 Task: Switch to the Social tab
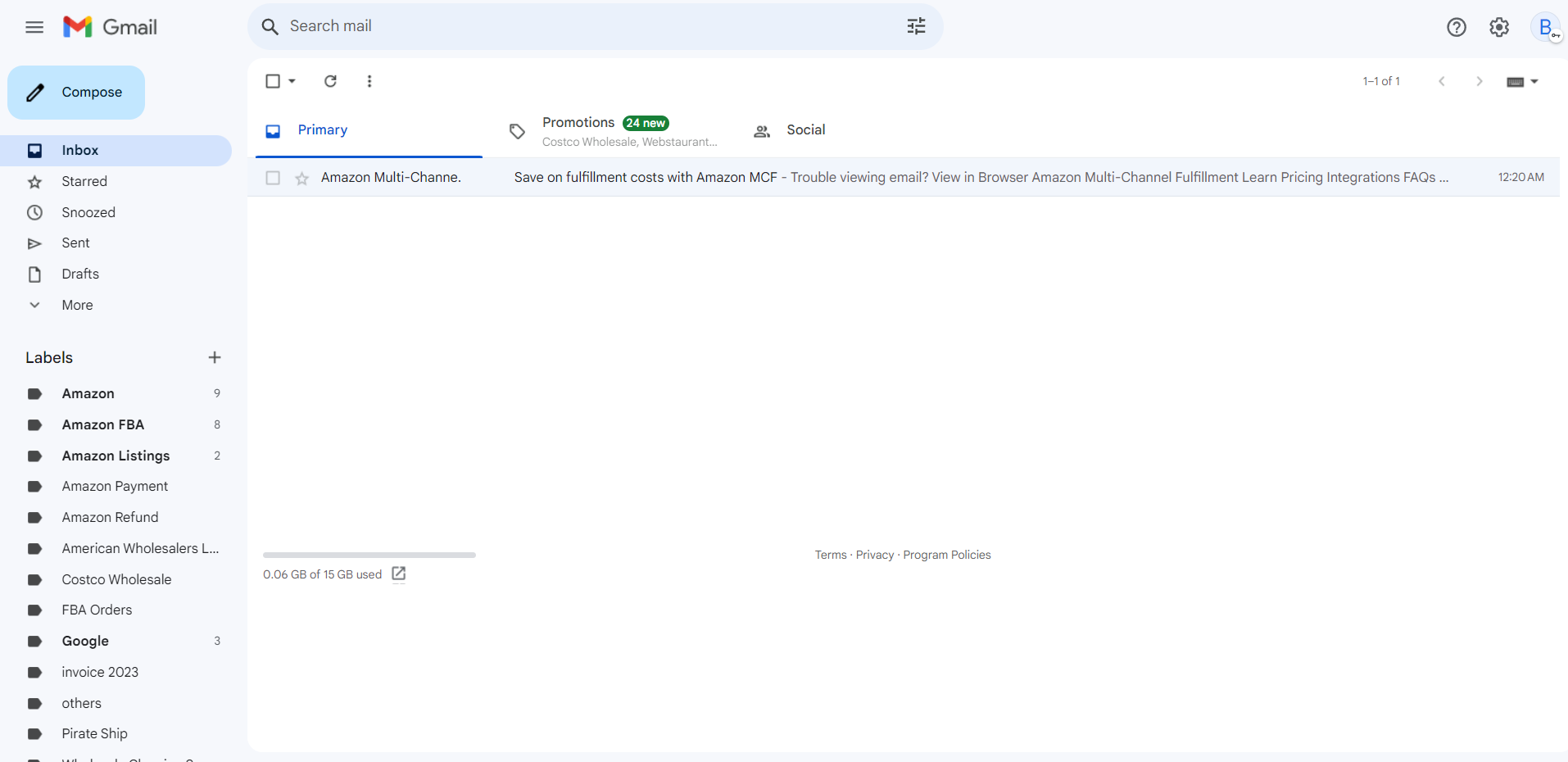(x=858, y=130)
